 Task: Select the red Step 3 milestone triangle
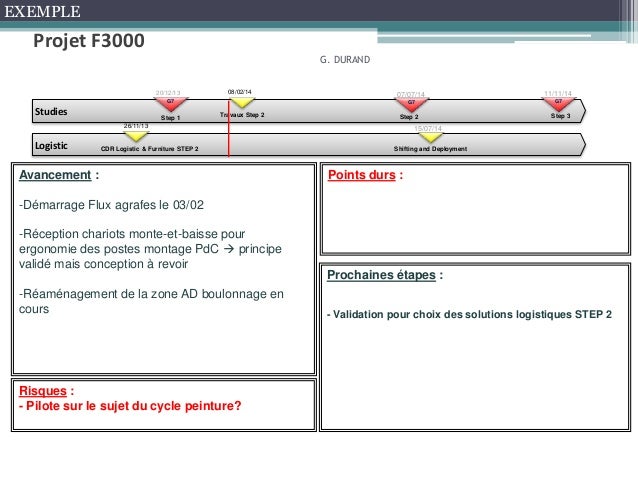[559, 104]
